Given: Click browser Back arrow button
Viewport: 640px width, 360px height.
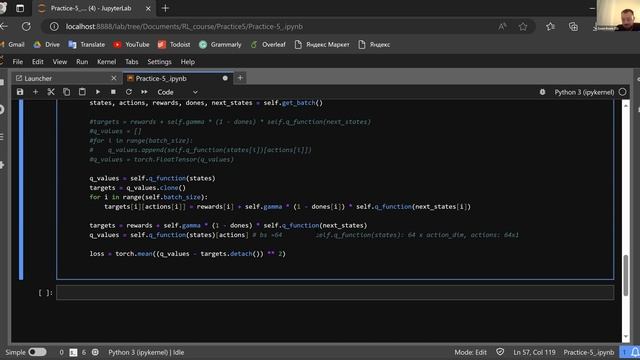Looking at the screenshot, I should (4, 27).
